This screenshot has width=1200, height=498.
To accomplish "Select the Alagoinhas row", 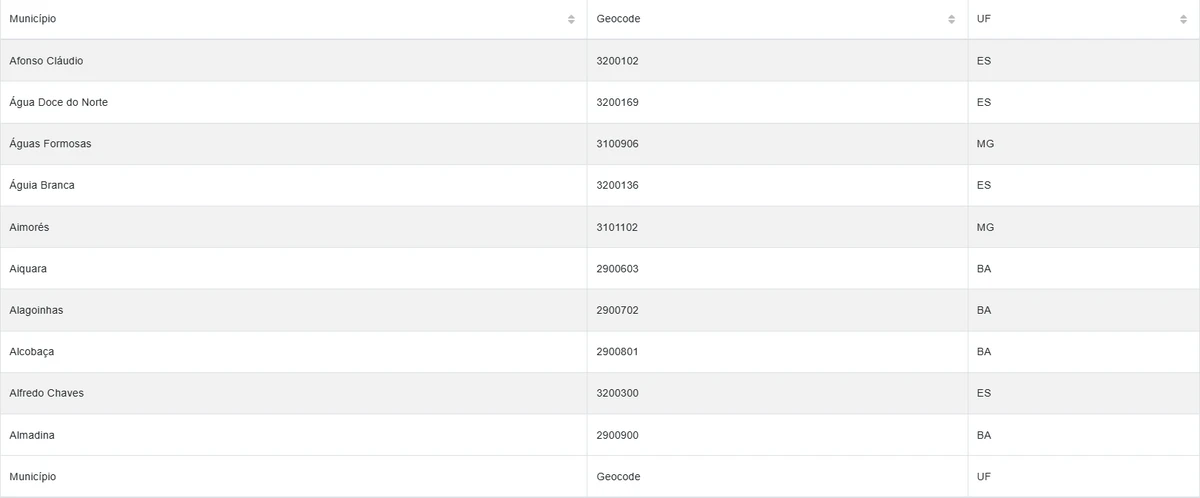I will point(36,310).
